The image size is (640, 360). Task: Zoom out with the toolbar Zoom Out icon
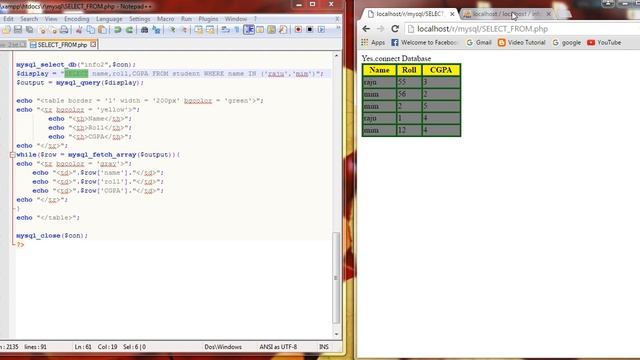tap(184, 30)
